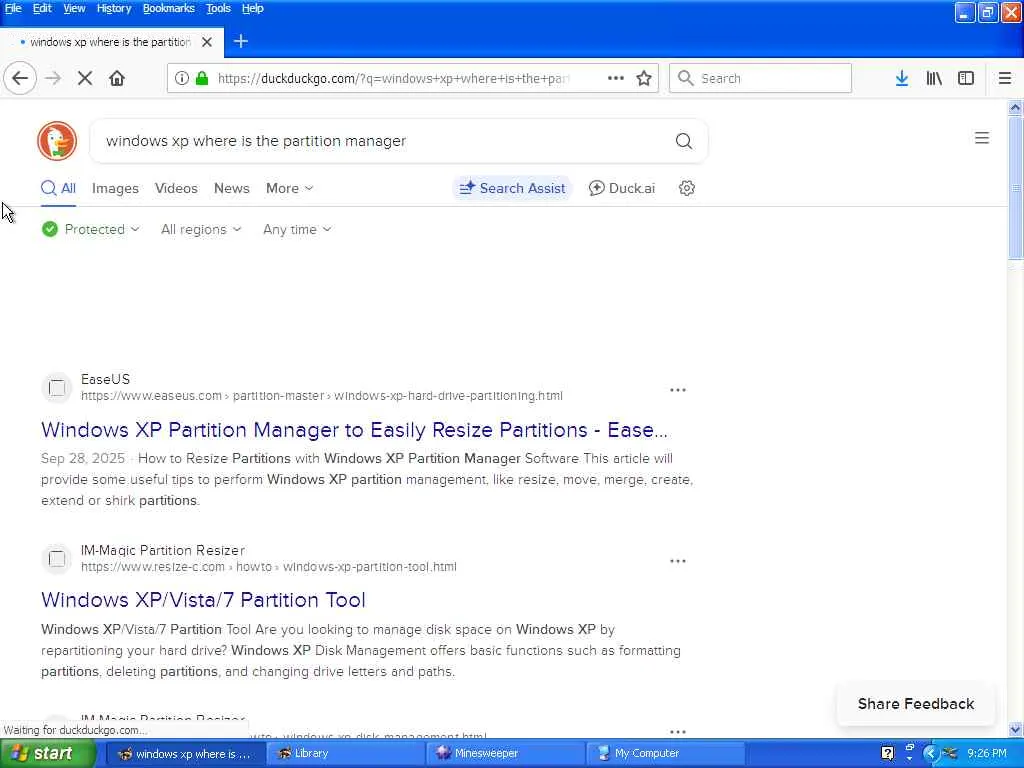Click the help question-mark tray icon

(887, 753)
